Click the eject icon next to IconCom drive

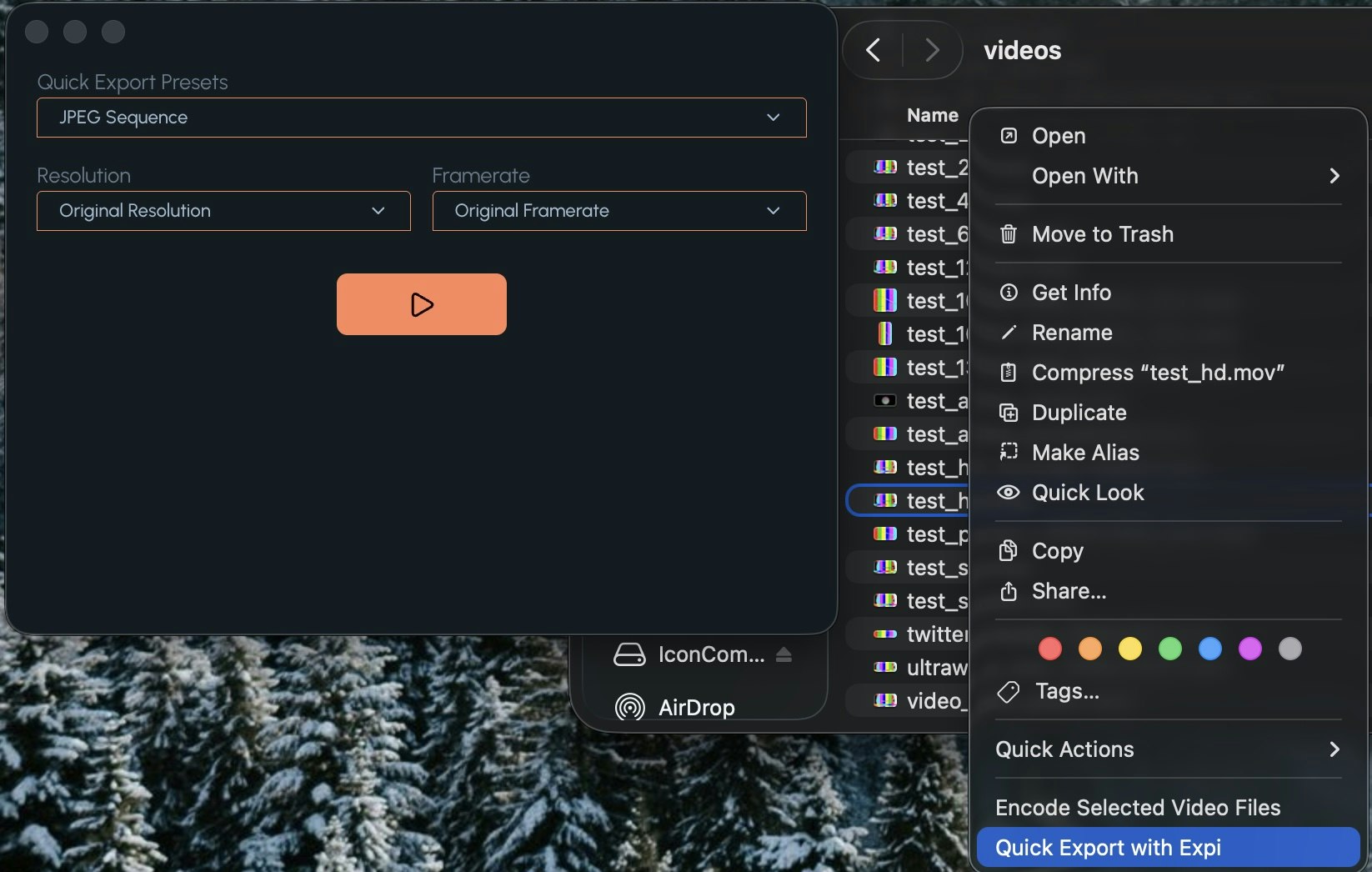[x=784, y=654]
